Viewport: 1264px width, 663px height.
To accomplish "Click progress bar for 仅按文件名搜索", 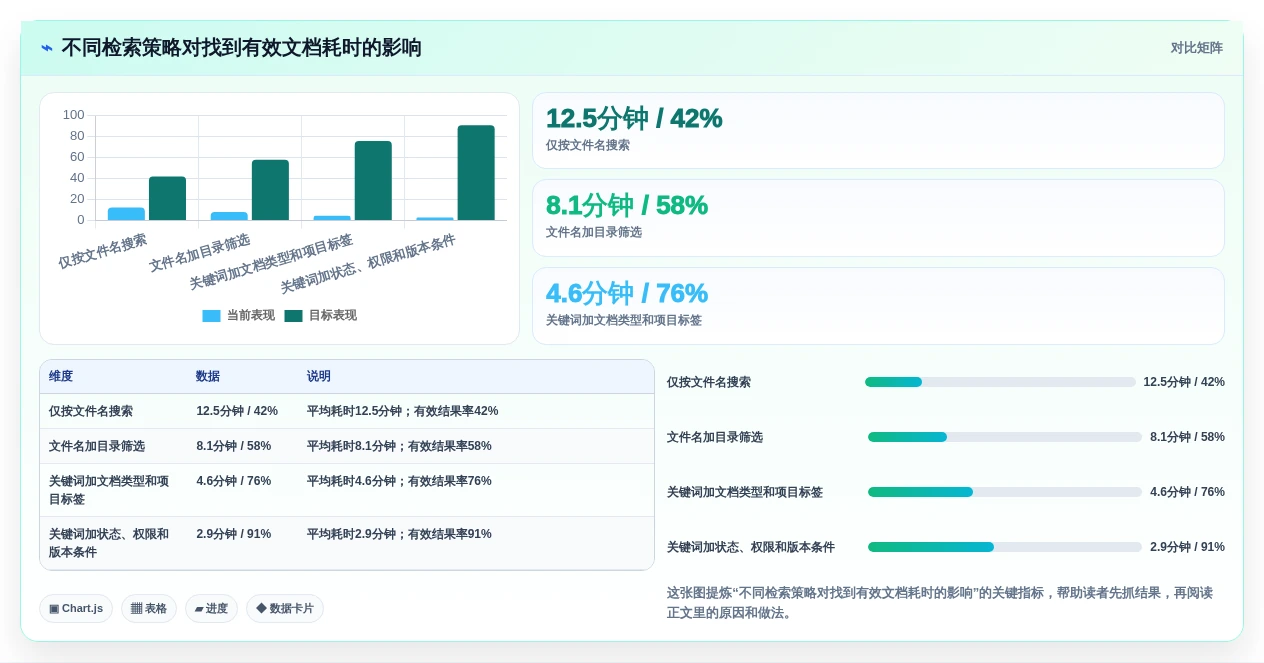I will click(x=1000, y=382).
